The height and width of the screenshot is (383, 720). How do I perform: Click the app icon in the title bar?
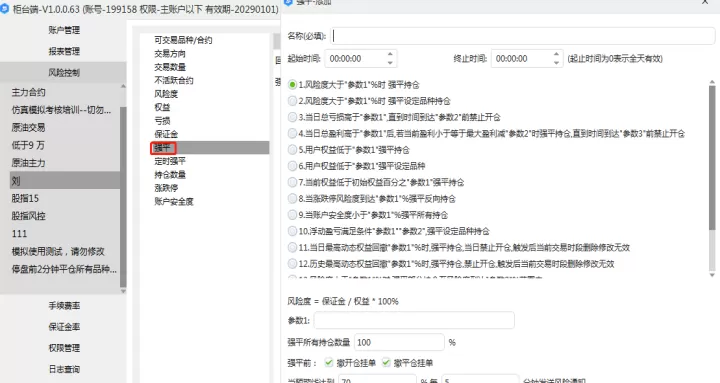pos(5,9)
